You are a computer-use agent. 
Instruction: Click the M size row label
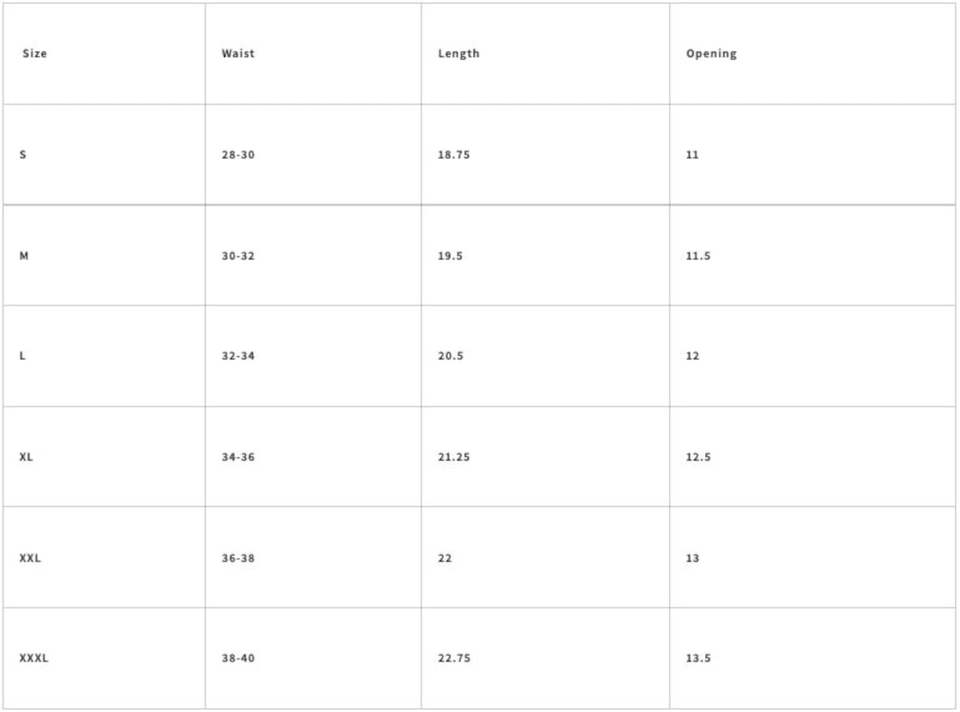[24, 256]
